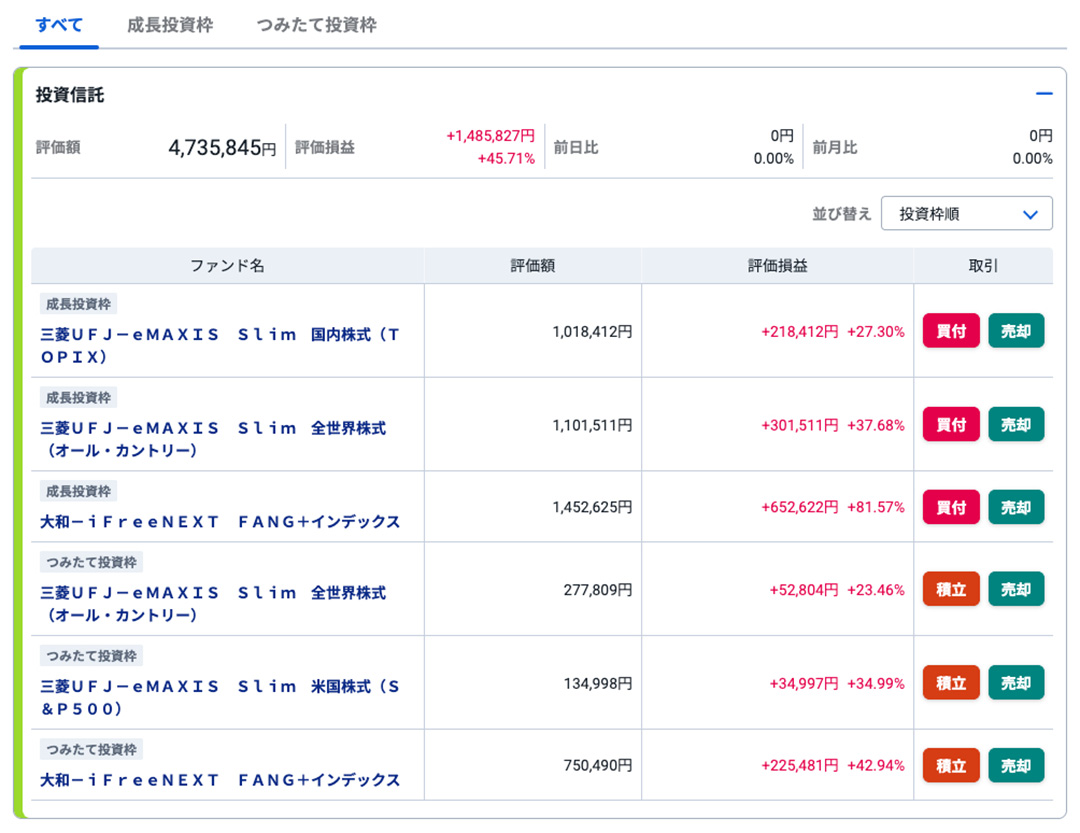Image resolution: width=1080 pixels, height=833 pixels.
Task: Open the 成長投資枠 tab
Action: (170, 25)
